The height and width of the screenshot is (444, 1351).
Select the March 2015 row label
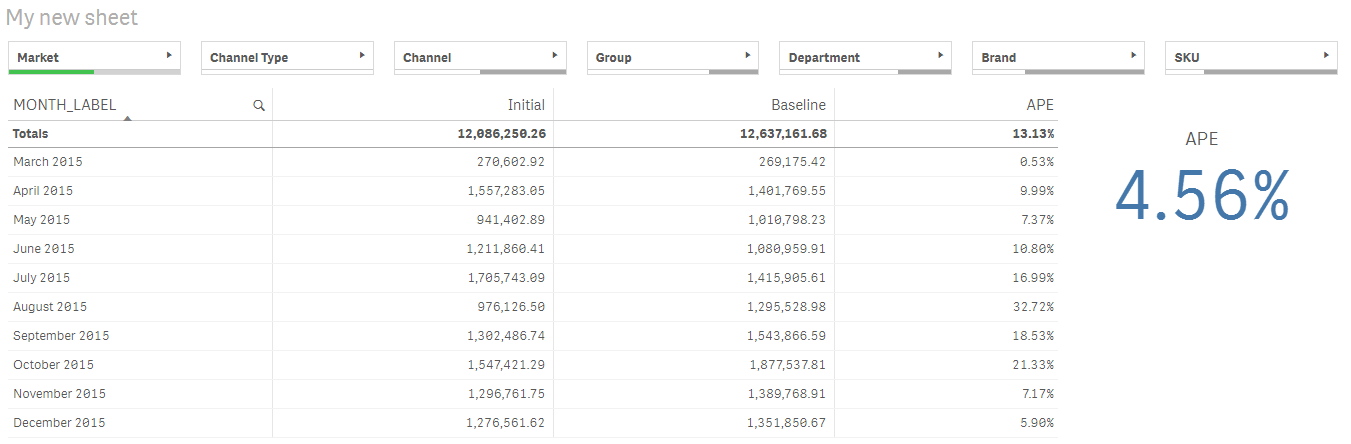(48, 162)
